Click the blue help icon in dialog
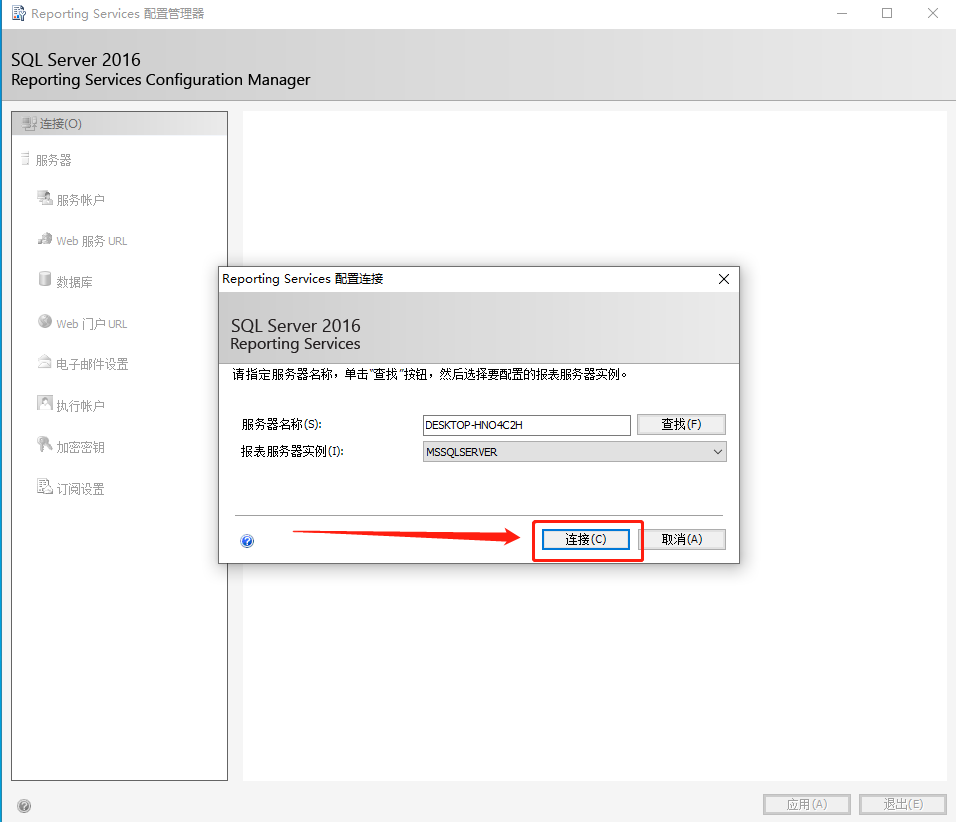956x822 pixels. (247, 541)
